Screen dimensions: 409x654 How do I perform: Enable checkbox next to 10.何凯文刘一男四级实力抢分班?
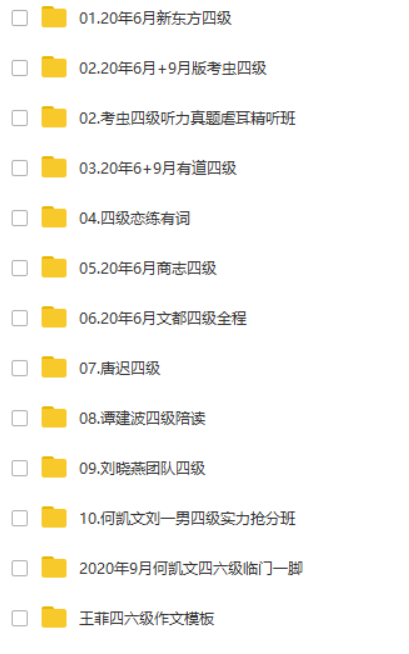[20, 518]
